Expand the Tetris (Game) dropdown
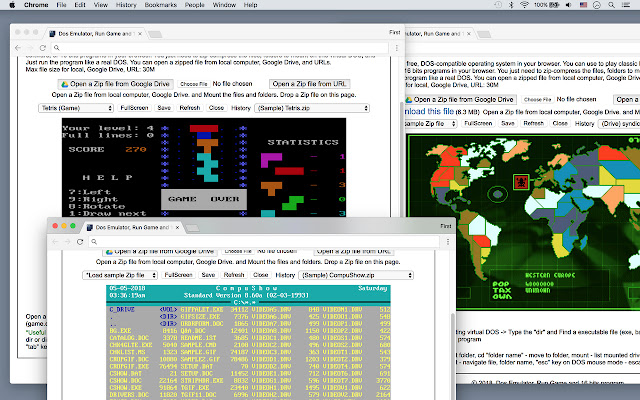 (x=76, y=108)
